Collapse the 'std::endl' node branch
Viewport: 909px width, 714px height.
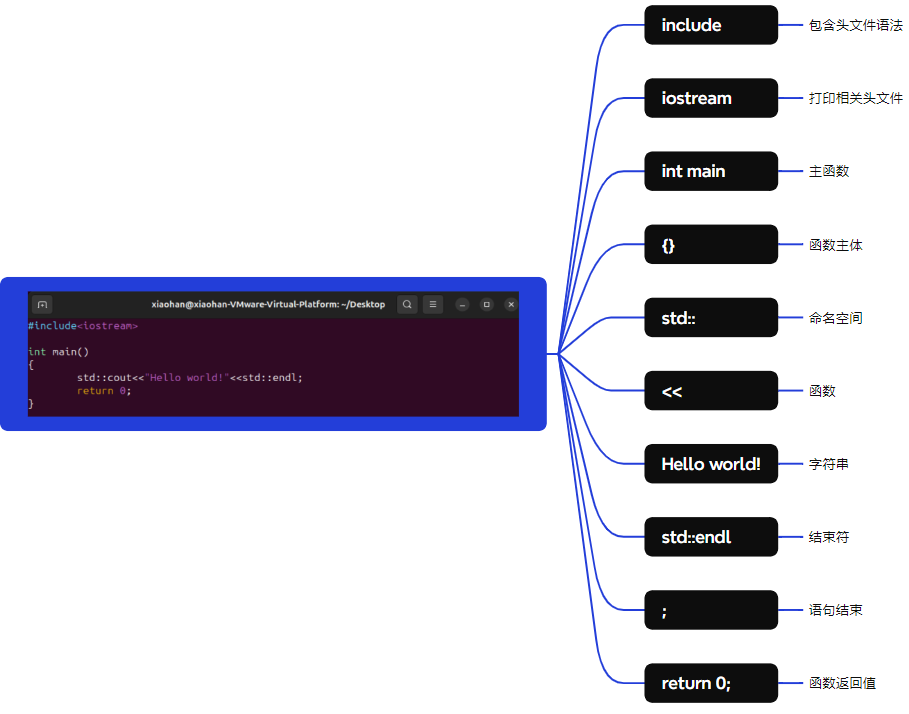tap(710, 537)
